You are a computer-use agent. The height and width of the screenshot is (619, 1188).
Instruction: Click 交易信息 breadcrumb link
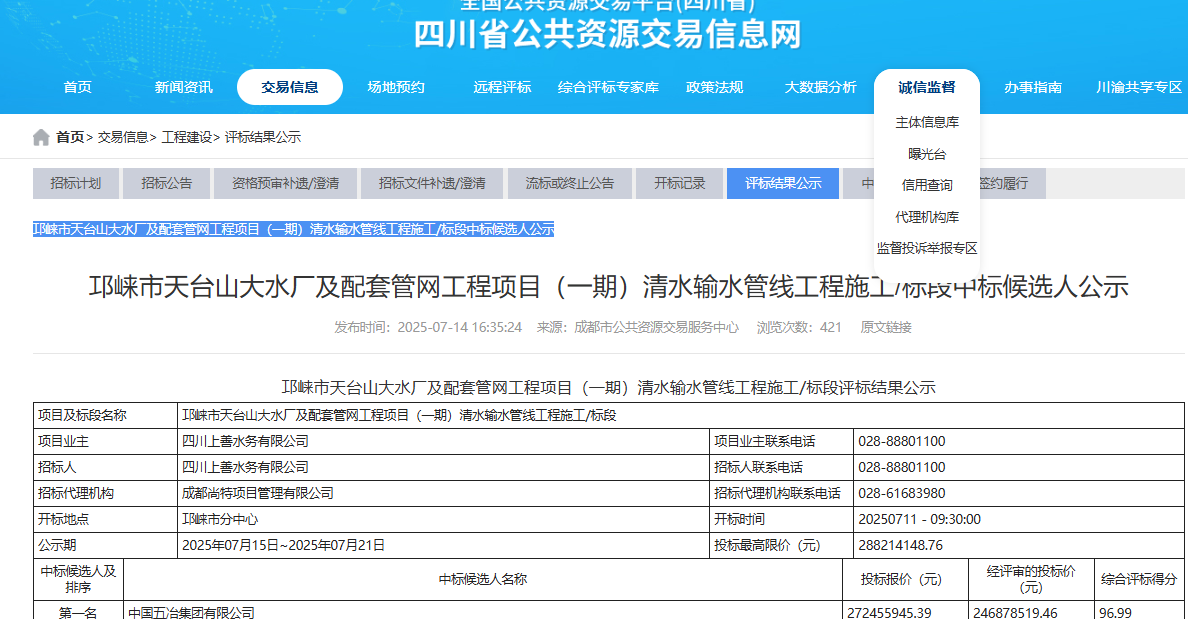point(123,137)
